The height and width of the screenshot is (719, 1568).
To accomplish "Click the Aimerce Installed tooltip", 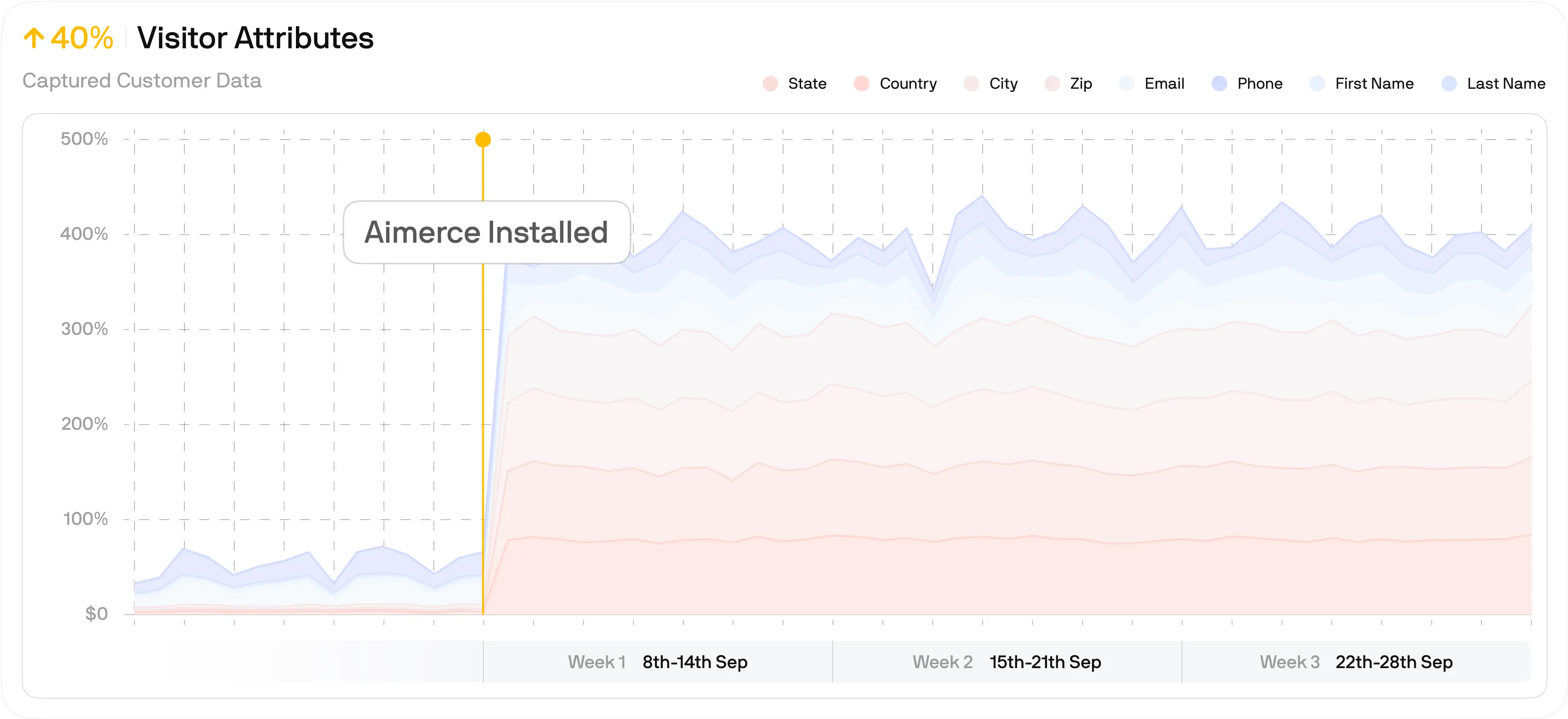I will [x=487, y=232].
